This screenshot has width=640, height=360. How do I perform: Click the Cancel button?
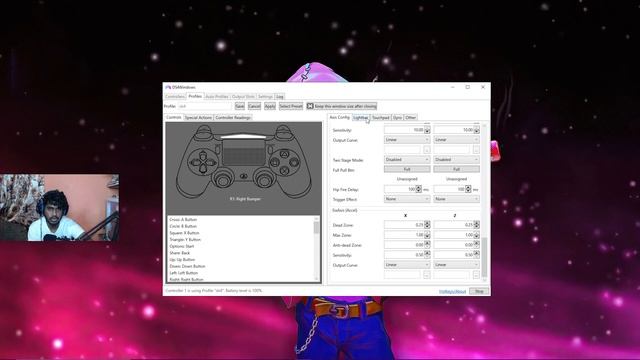tap(254, 106)
